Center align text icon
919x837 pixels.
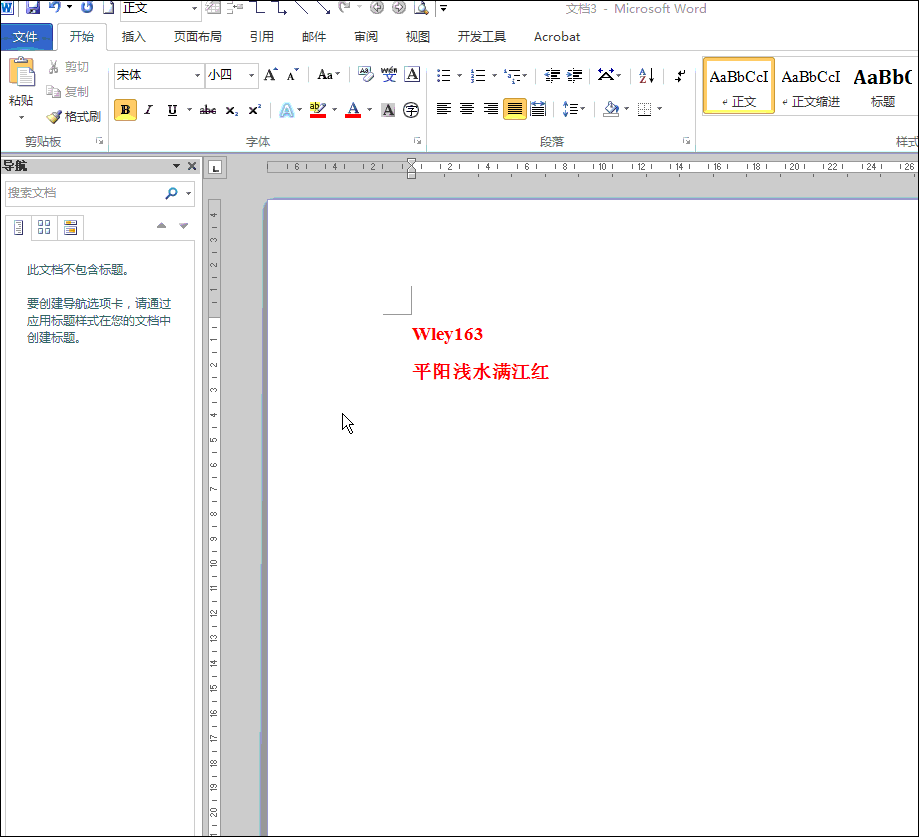click(x=467, y=109)
